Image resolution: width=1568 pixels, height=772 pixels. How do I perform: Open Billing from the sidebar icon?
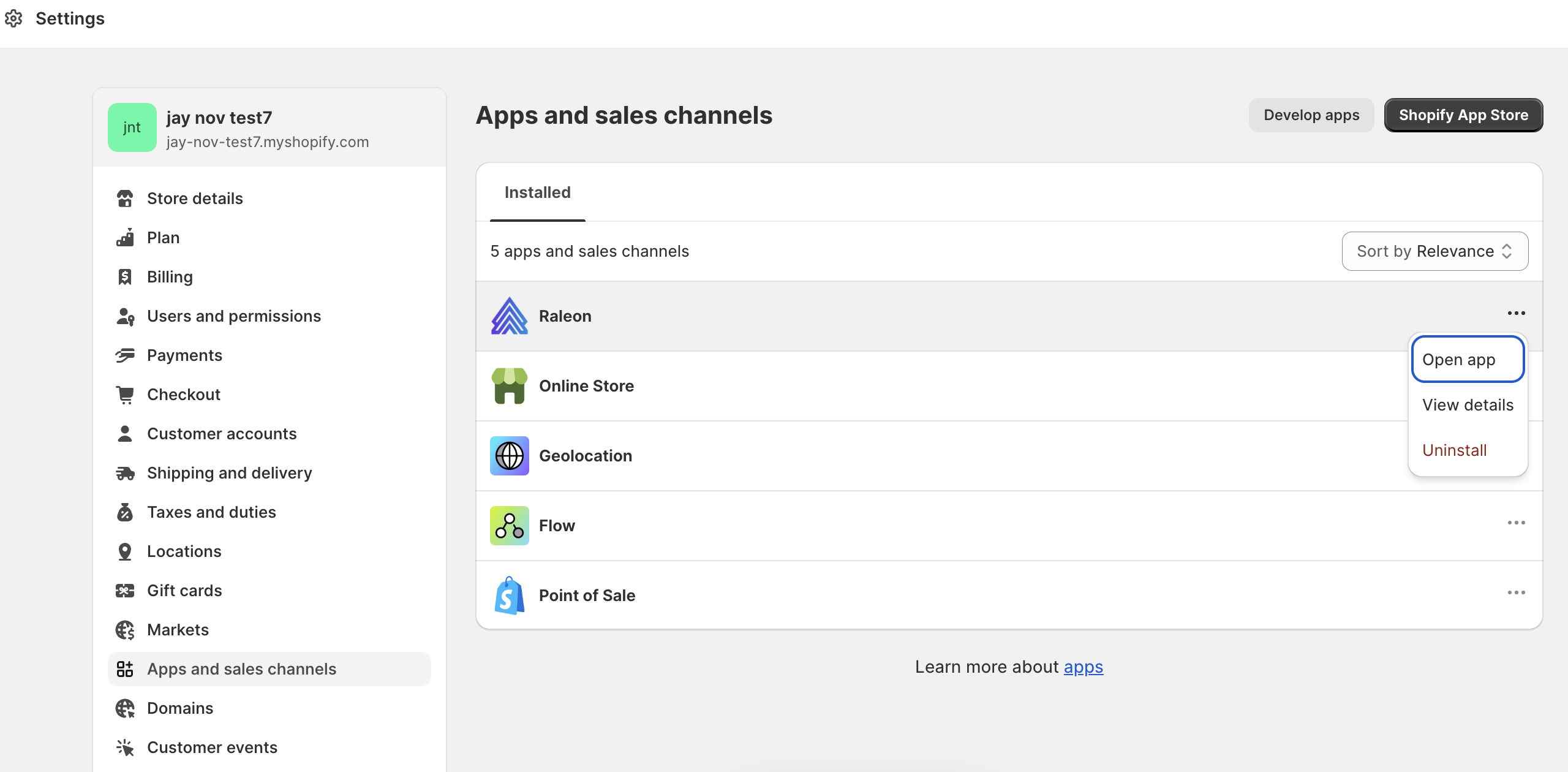(x=125, y=277)
